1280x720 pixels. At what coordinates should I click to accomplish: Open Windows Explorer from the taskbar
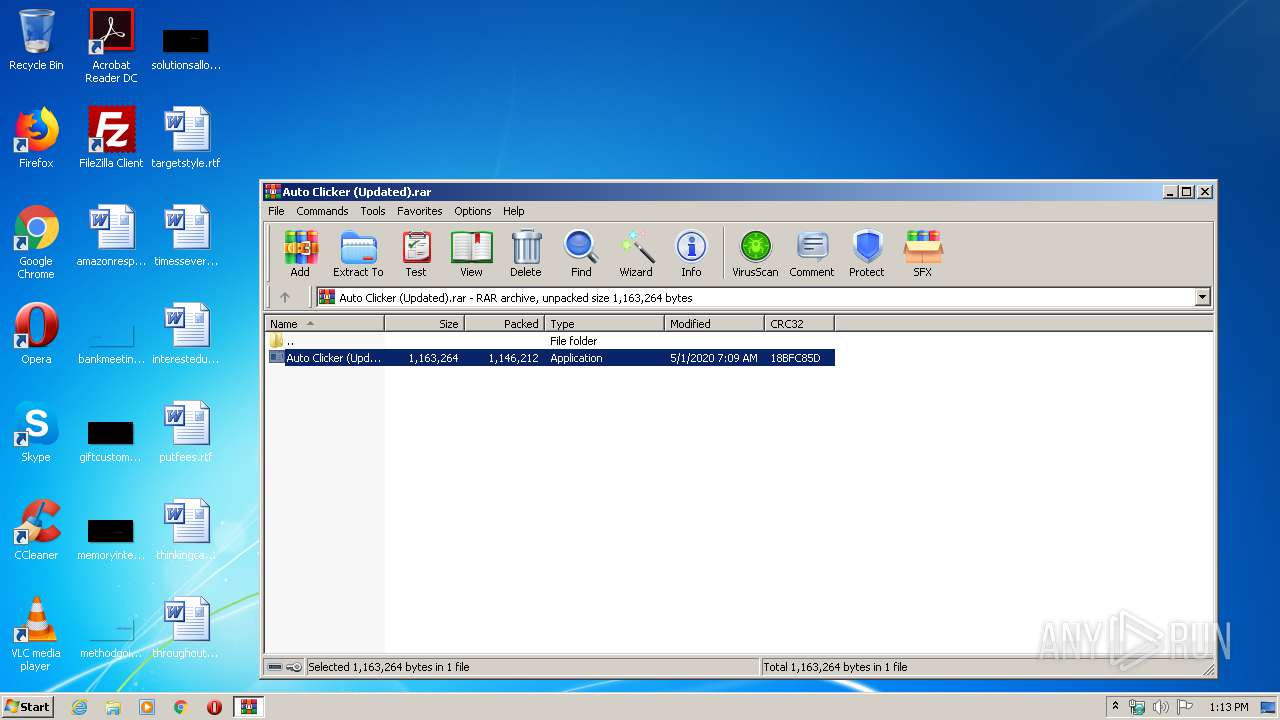tap(113, 707)
